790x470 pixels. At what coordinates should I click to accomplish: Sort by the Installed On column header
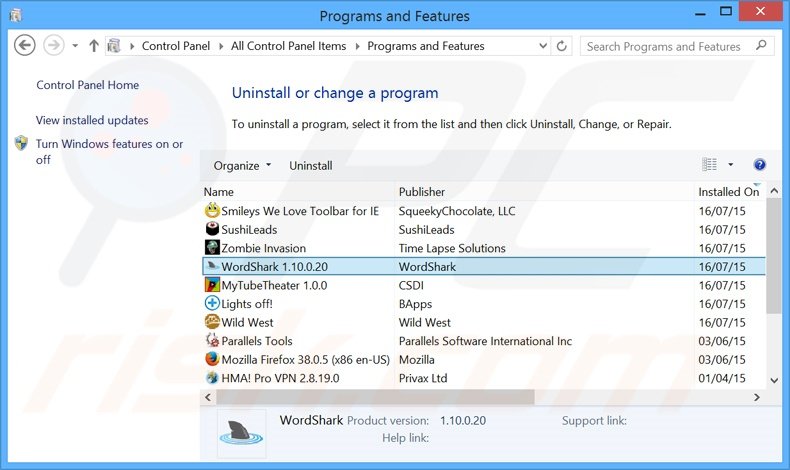click(x=728, y=192)
